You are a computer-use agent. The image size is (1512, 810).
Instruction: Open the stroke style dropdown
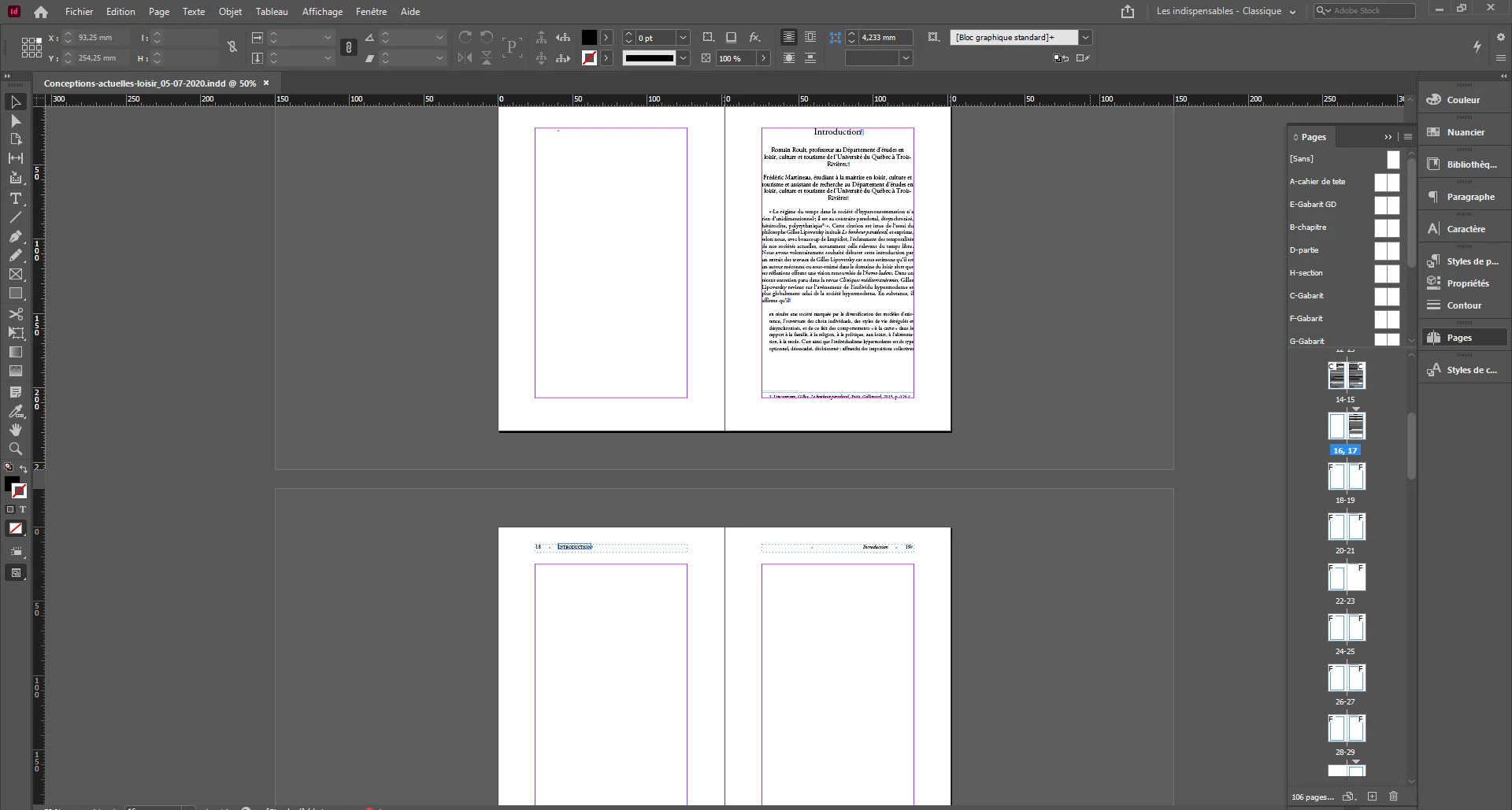click(683, 57)
